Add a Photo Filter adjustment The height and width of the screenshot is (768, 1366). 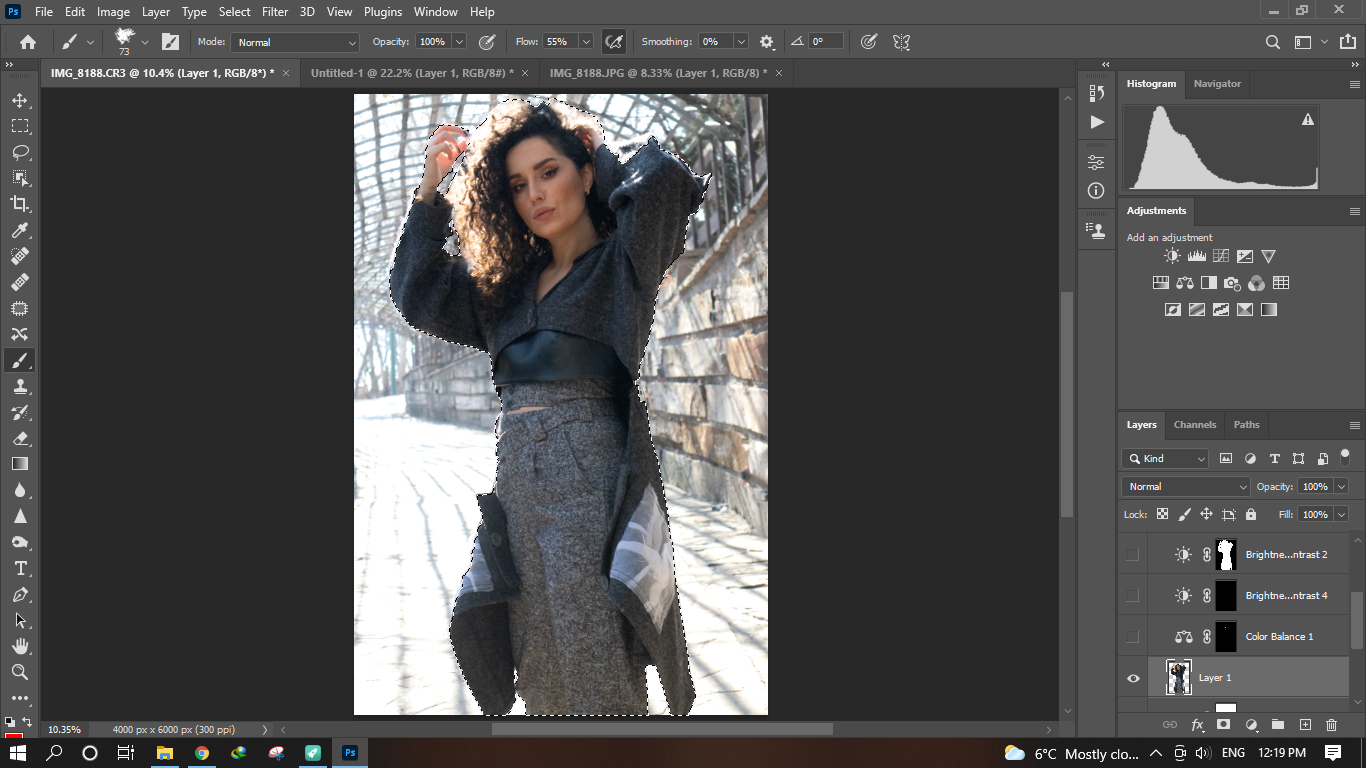(x=1232, y=283)
